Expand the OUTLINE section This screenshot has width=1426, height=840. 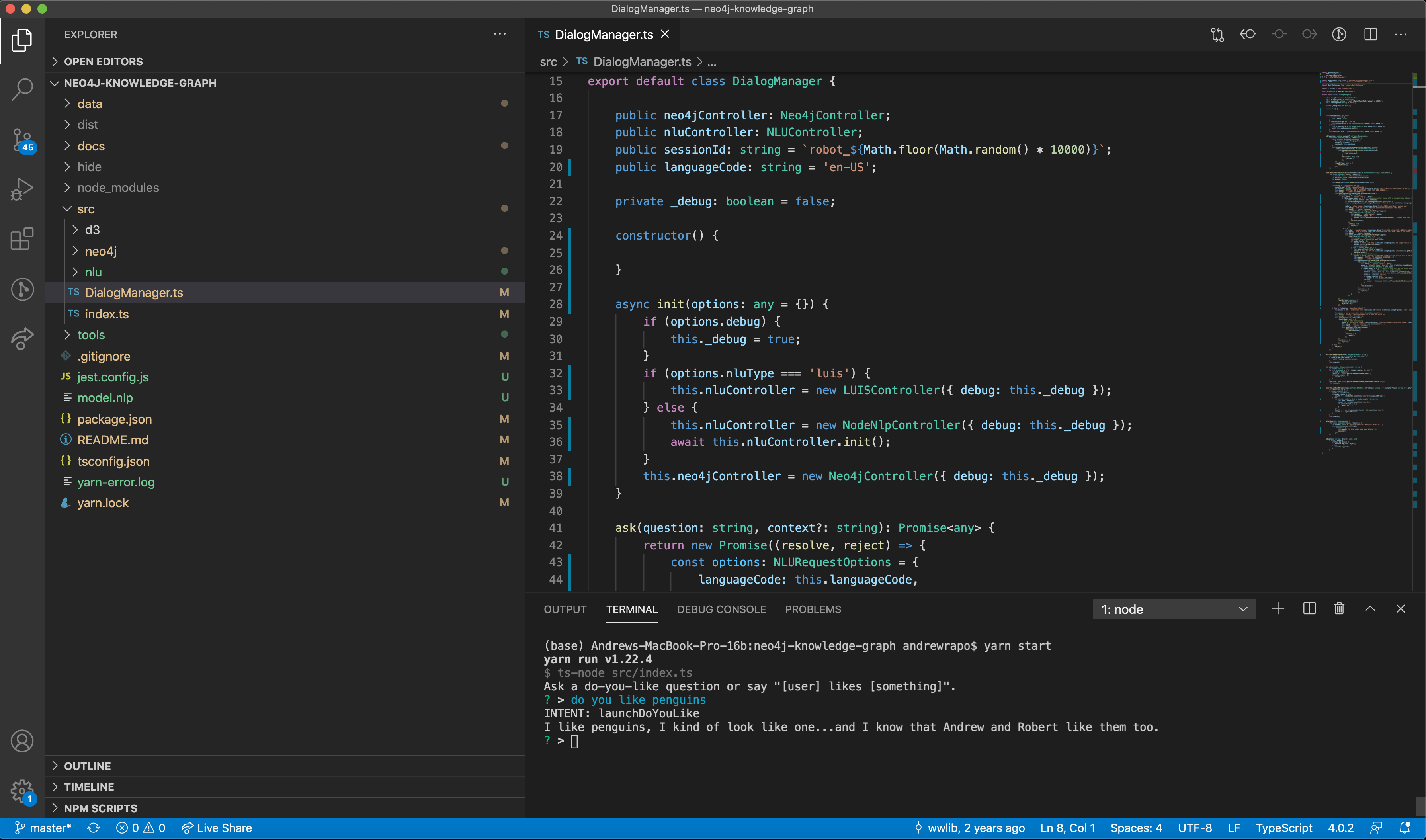[x=285, y=766]
